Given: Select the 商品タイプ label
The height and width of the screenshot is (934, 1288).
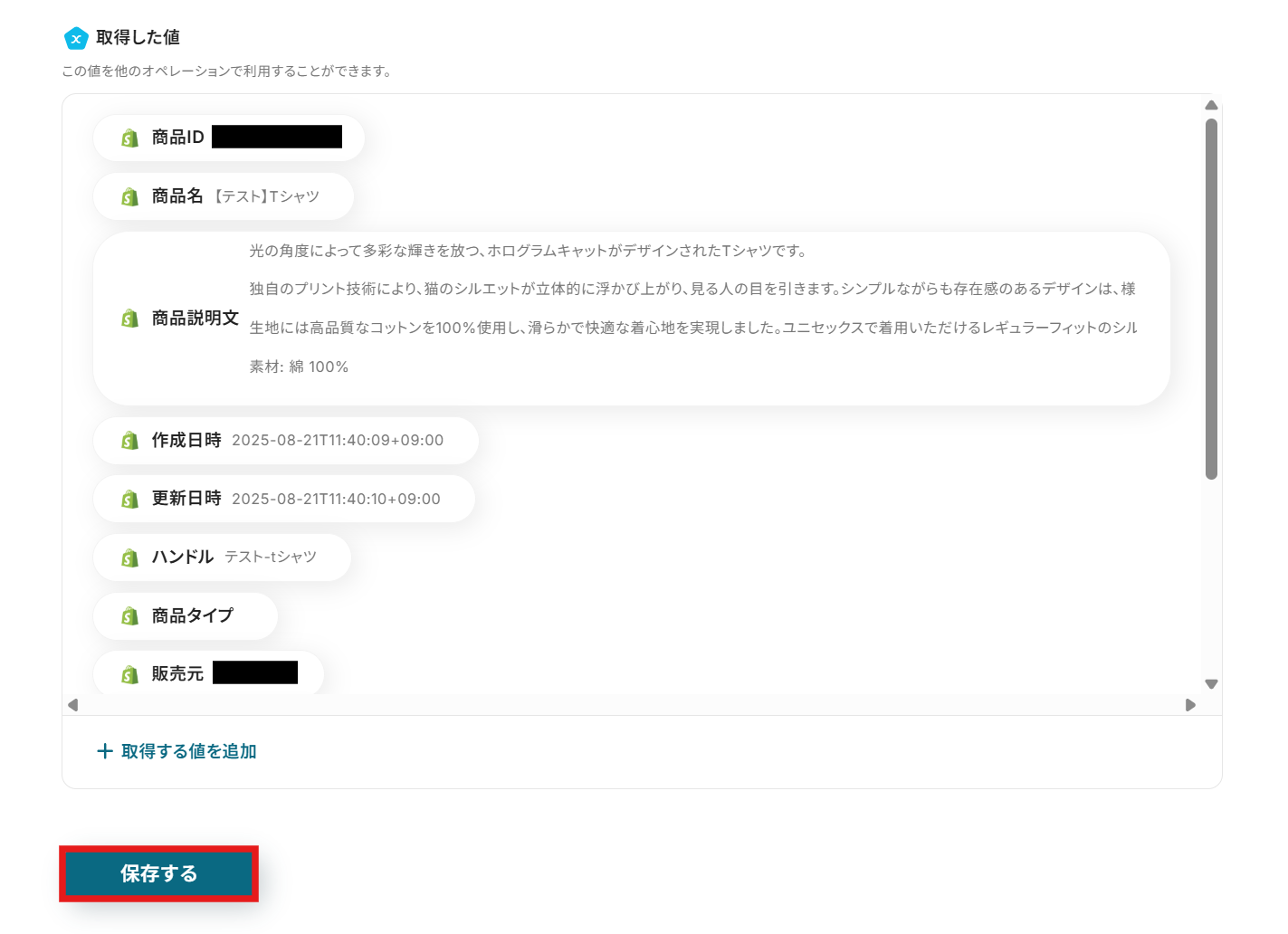Looking at the screenshot, I should (x=192, y=616).
